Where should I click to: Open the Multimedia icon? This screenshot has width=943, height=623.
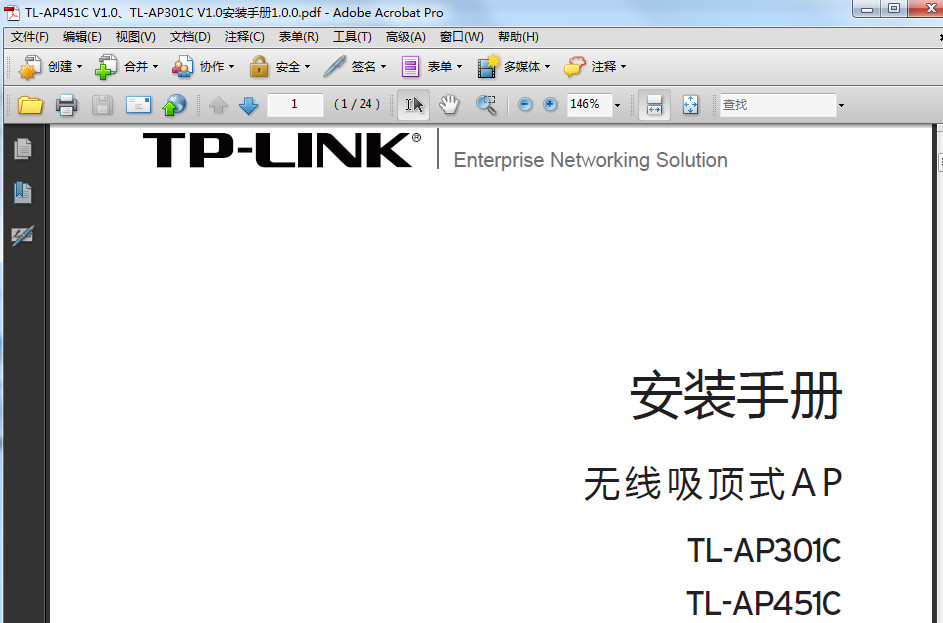pyautogui.click(x=488, y=67)
